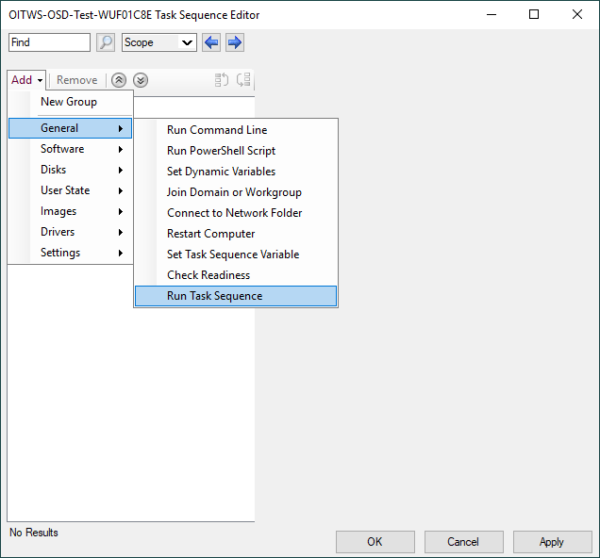The width and height of the screenshot is (600, 558).
Task: Open the User State submenu
Action: pyautogui.click(x=70, y=190)
